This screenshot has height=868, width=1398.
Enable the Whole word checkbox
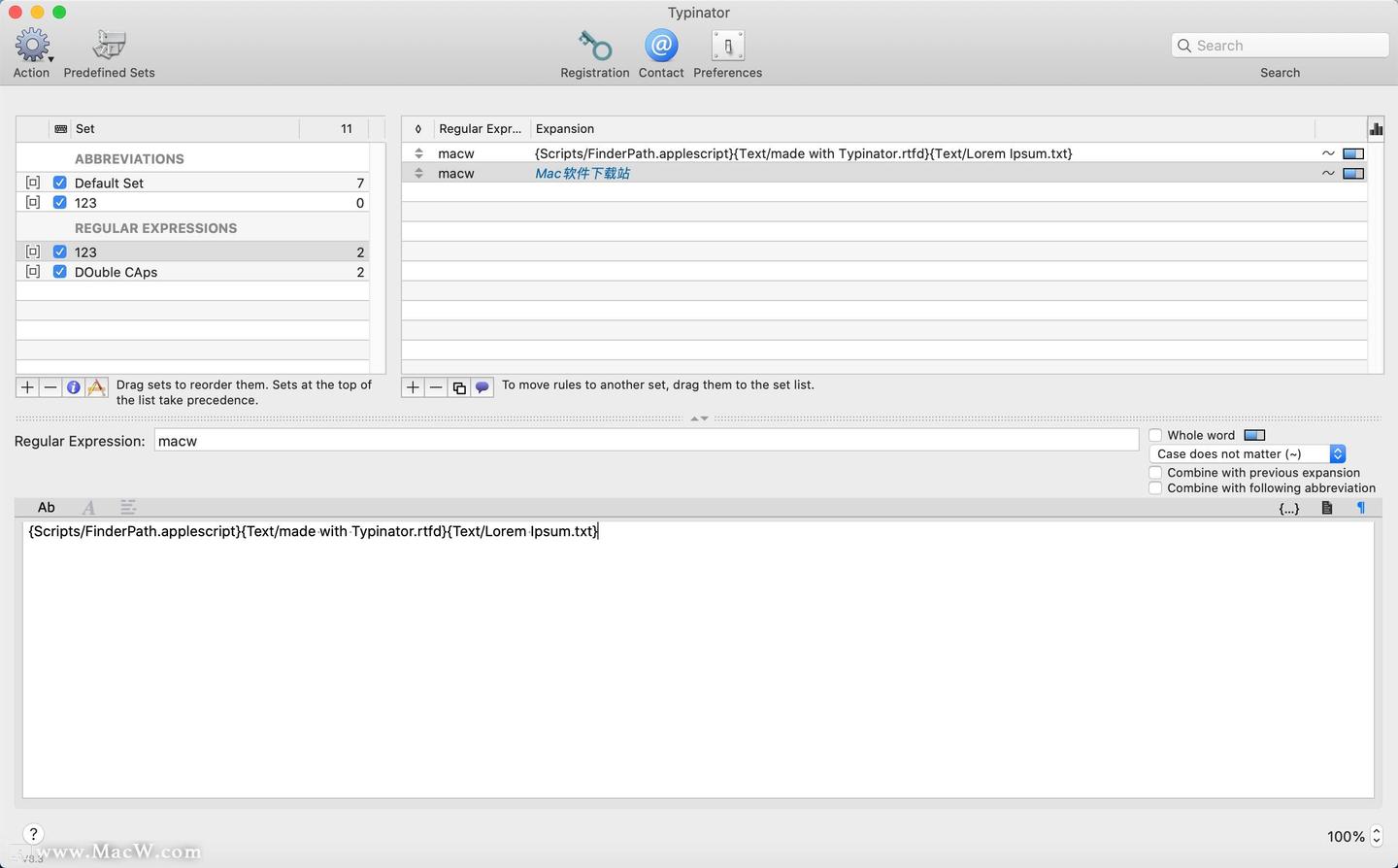(1155, 435)
